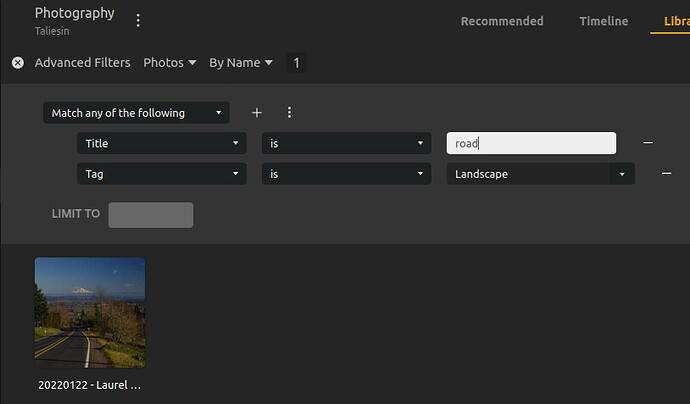Open the Laurel road photo thumbnail
690x404 pixels.
click(x=90, y=312)
